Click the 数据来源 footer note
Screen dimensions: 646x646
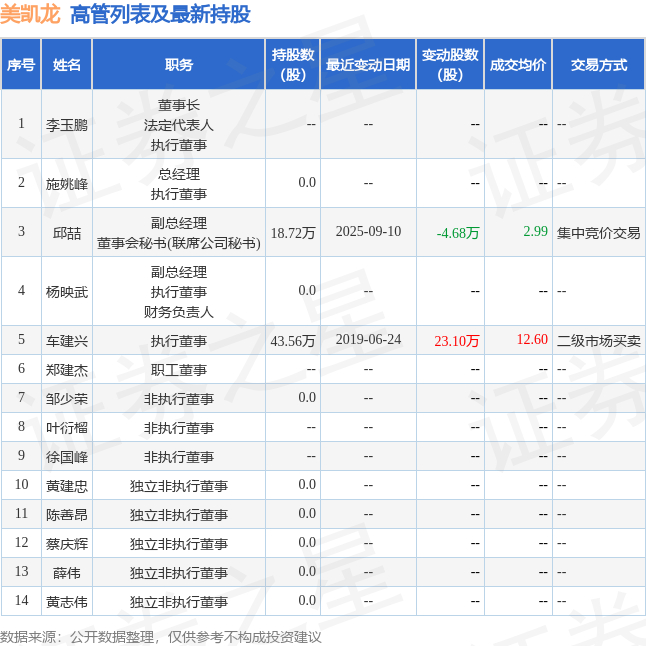pos(160,637)
